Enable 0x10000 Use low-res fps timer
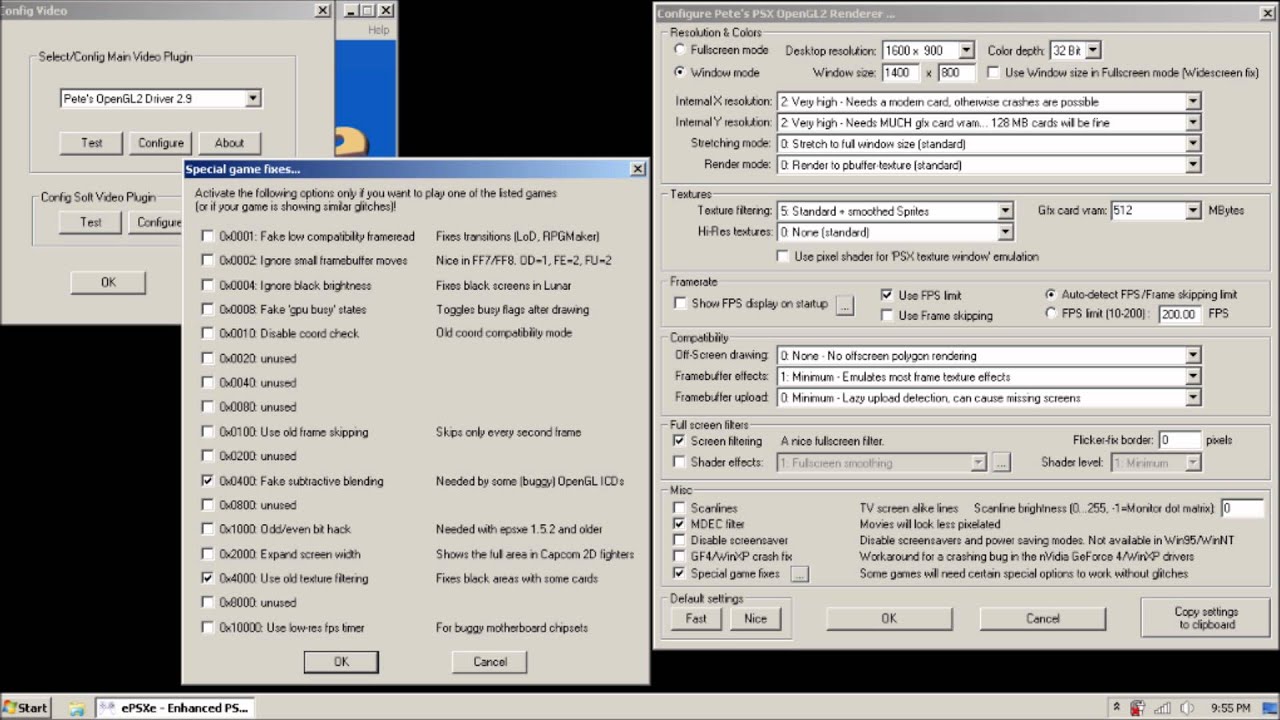The width and height of the screenshot is (1280, 720). 208,627
